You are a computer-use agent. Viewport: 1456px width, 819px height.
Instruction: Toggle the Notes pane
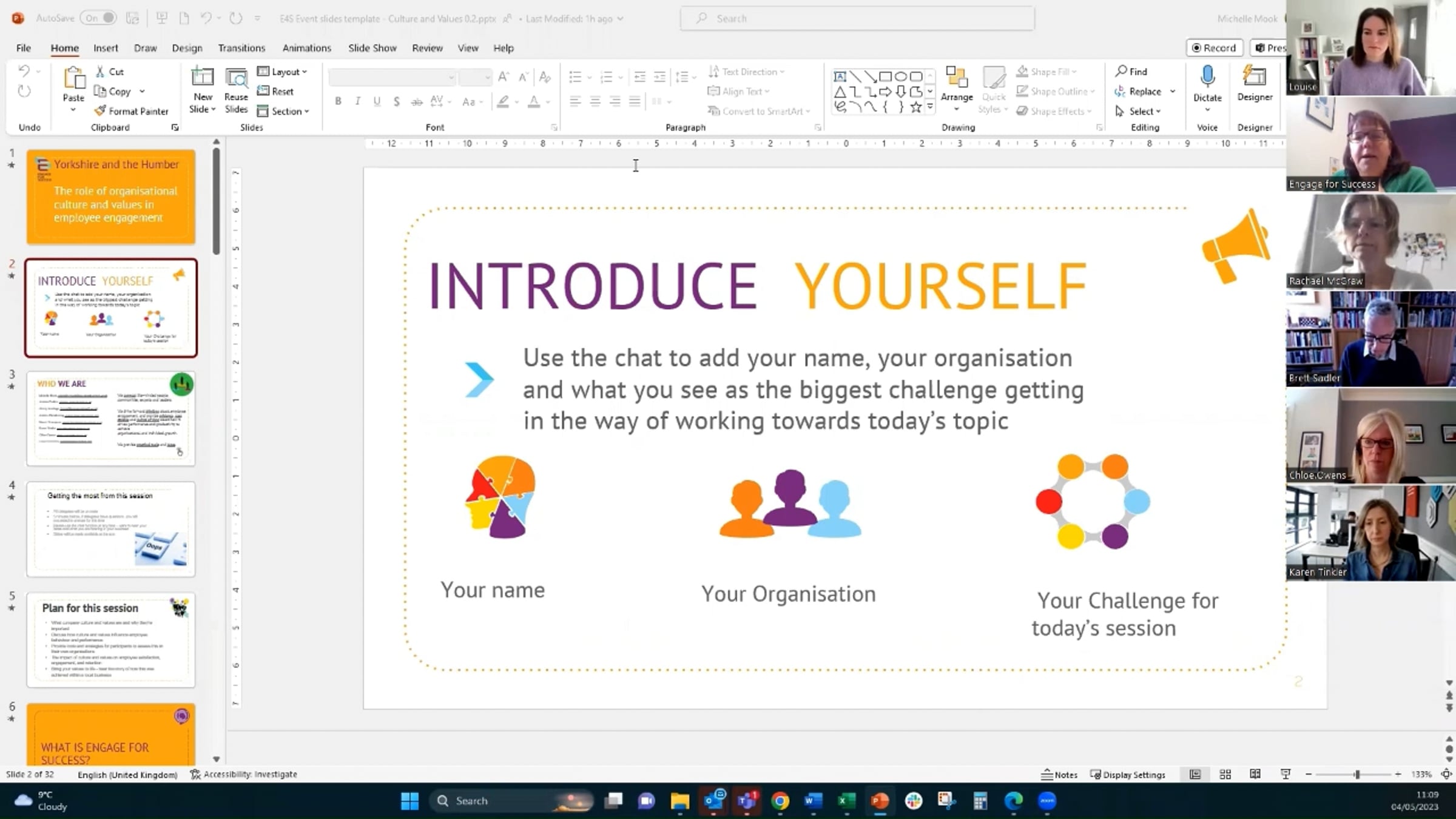[x=1059, y=775]
